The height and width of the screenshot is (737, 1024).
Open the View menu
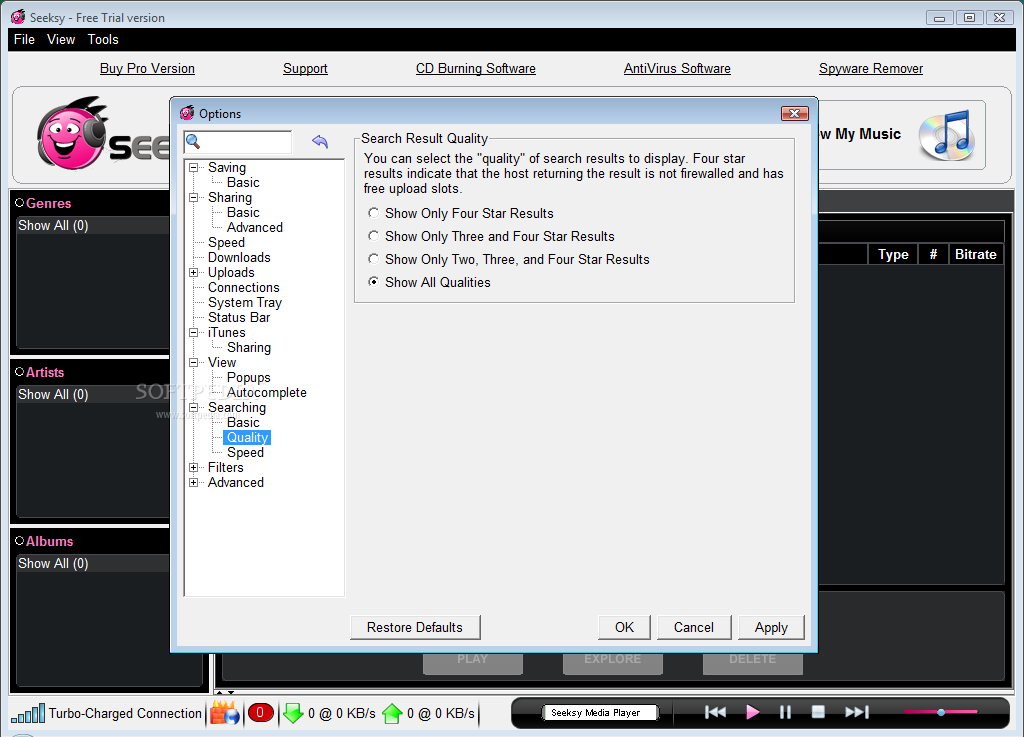coord(61,39)
